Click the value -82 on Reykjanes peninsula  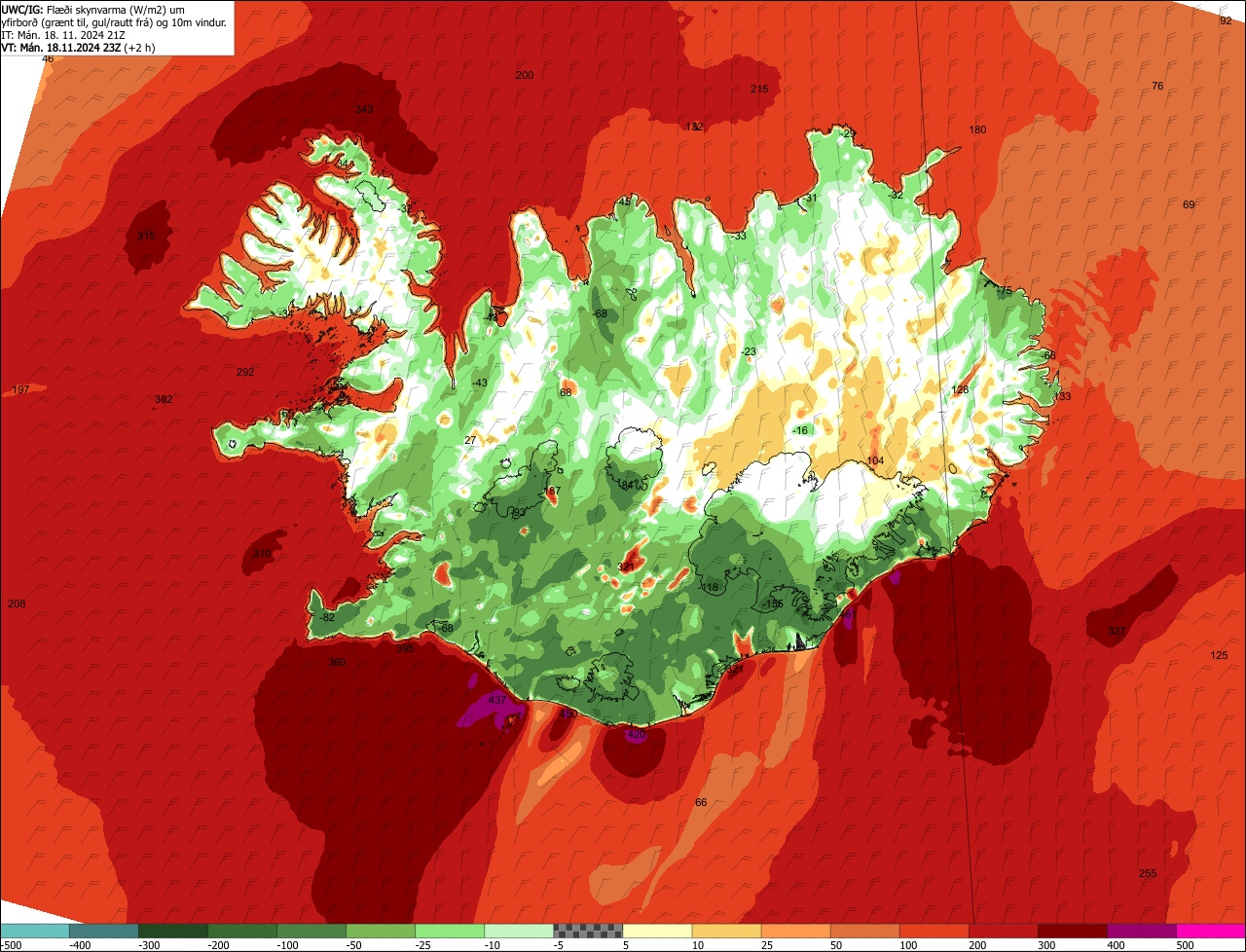(x=327, y=617)
